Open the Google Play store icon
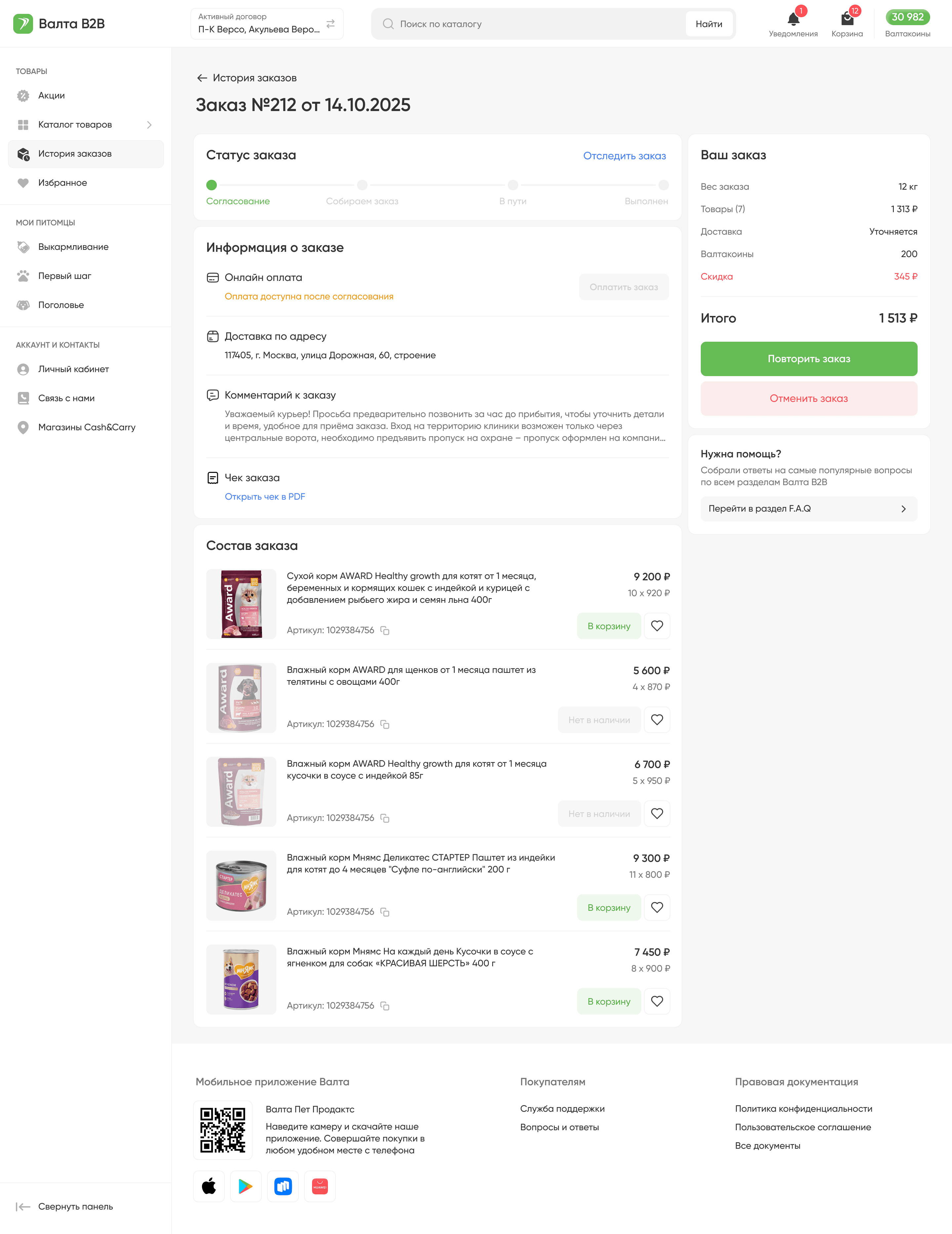This screenshot has width=952, height=1234. pyautogui.click(x=246, y=1186)
